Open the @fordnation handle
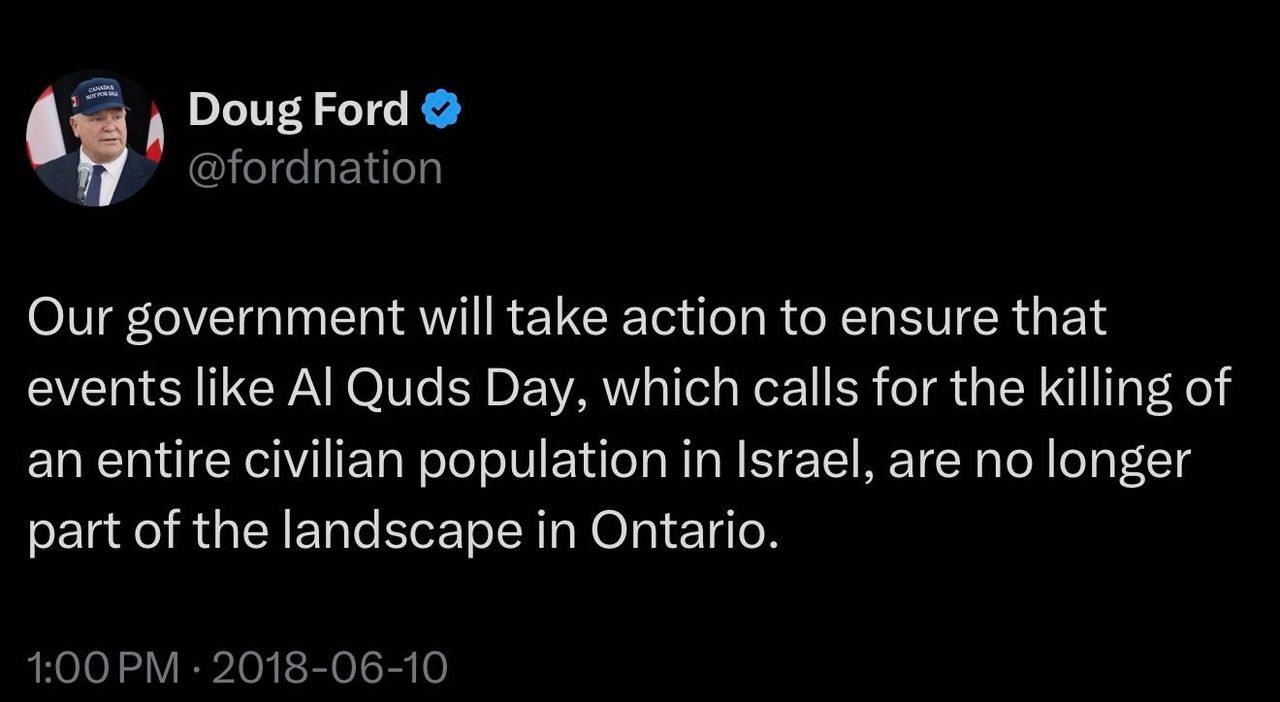 (x=314, y=166)
